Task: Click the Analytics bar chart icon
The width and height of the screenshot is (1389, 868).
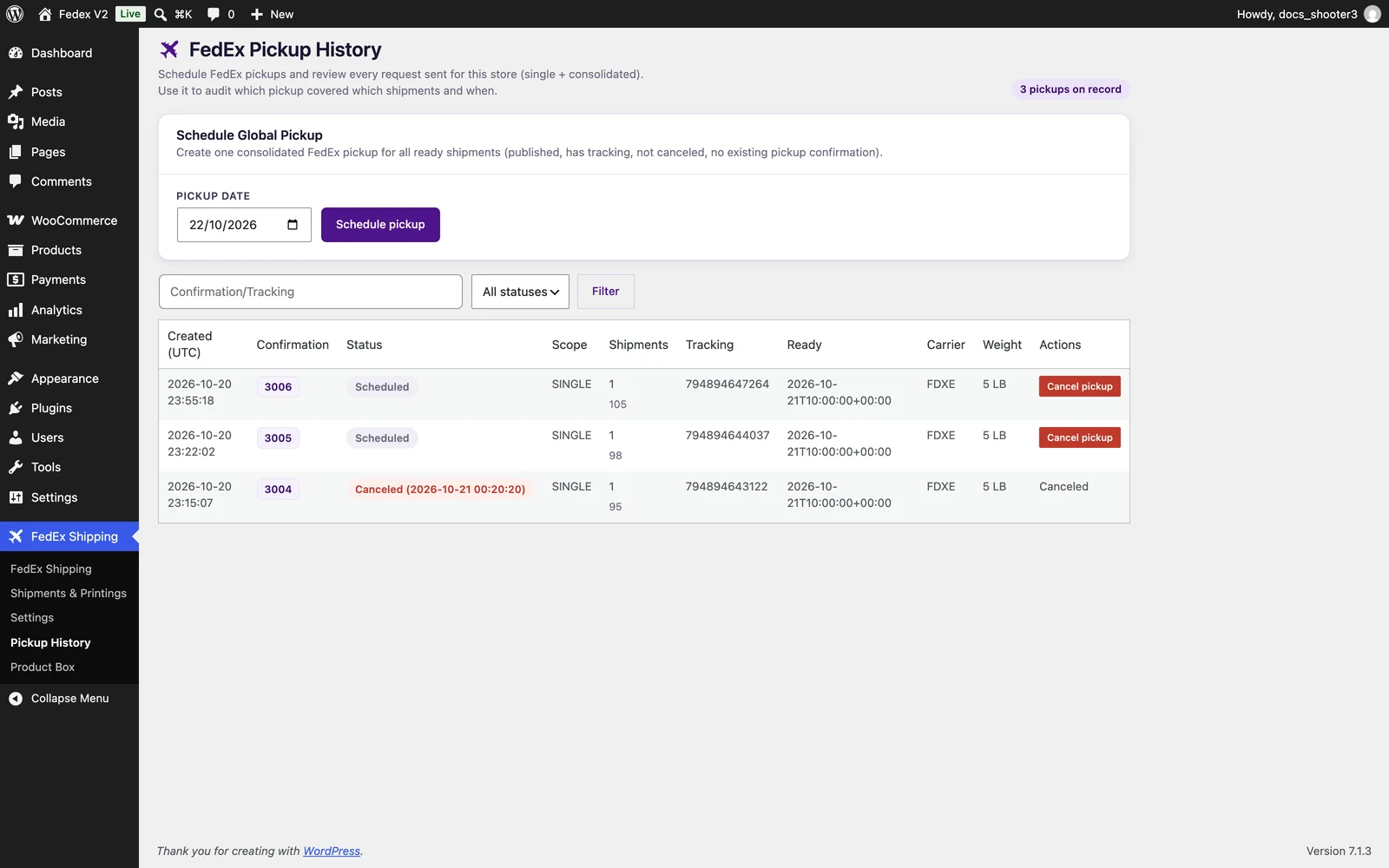Action: point(16,310)
